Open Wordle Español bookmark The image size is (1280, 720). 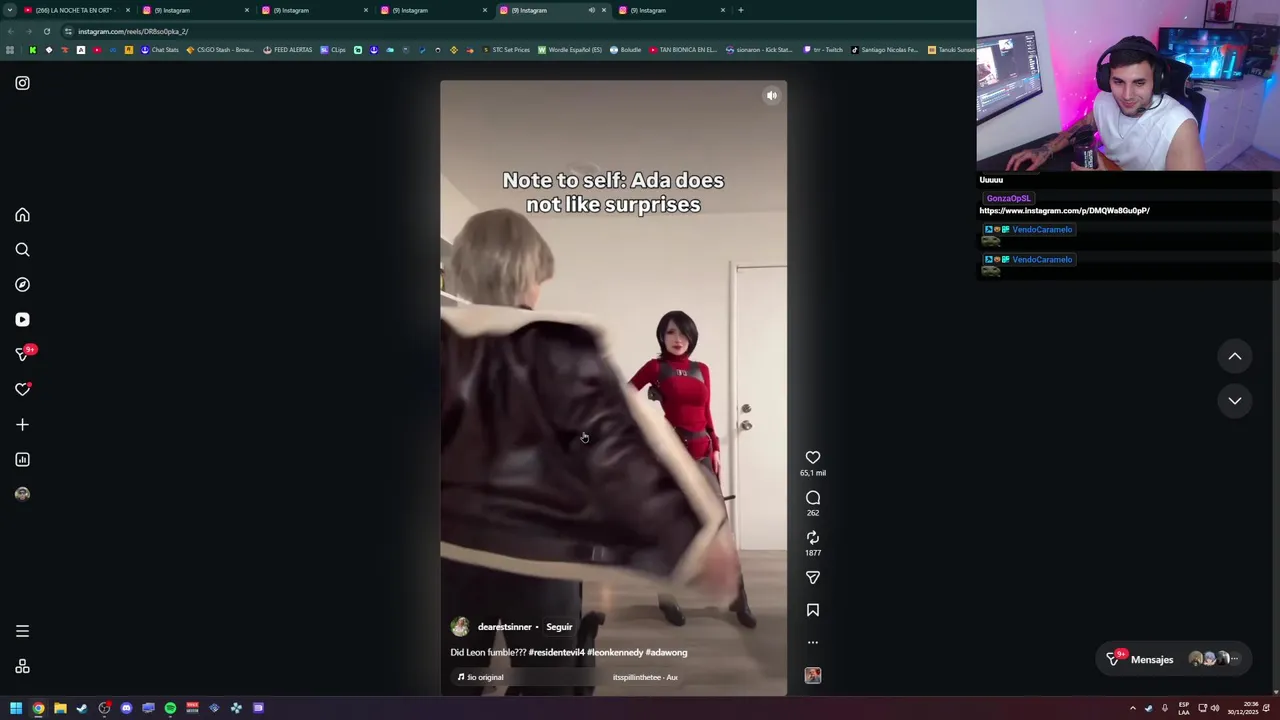pos(570,50)
